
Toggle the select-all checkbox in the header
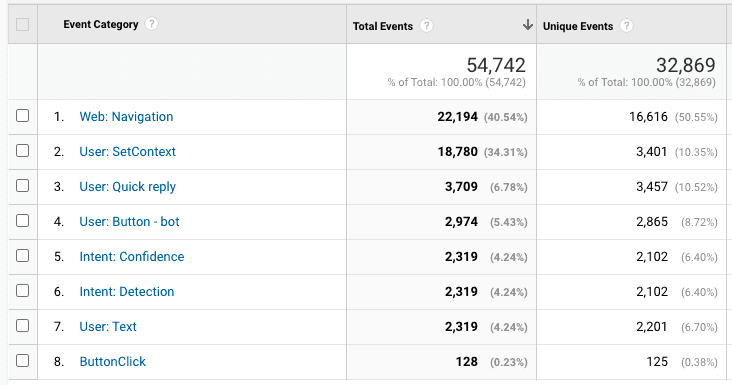click(x=22, y=24)
